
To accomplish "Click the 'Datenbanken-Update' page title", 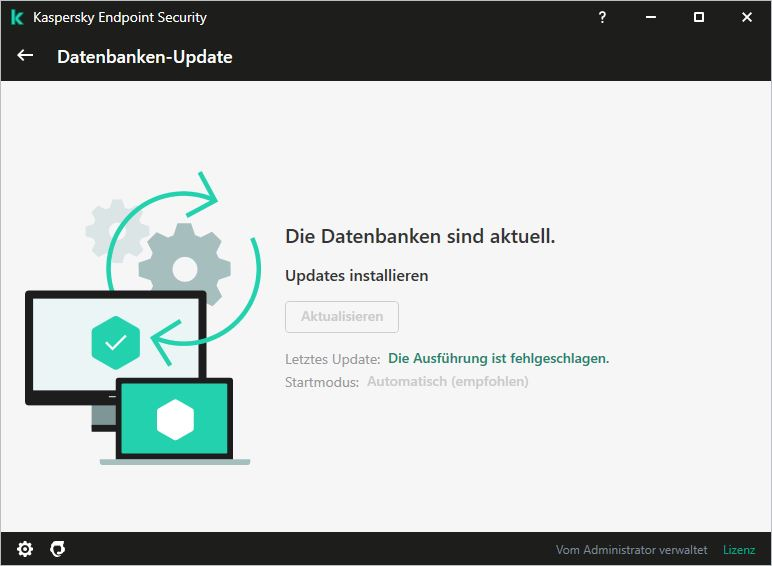I will click(x=145, y=57).
